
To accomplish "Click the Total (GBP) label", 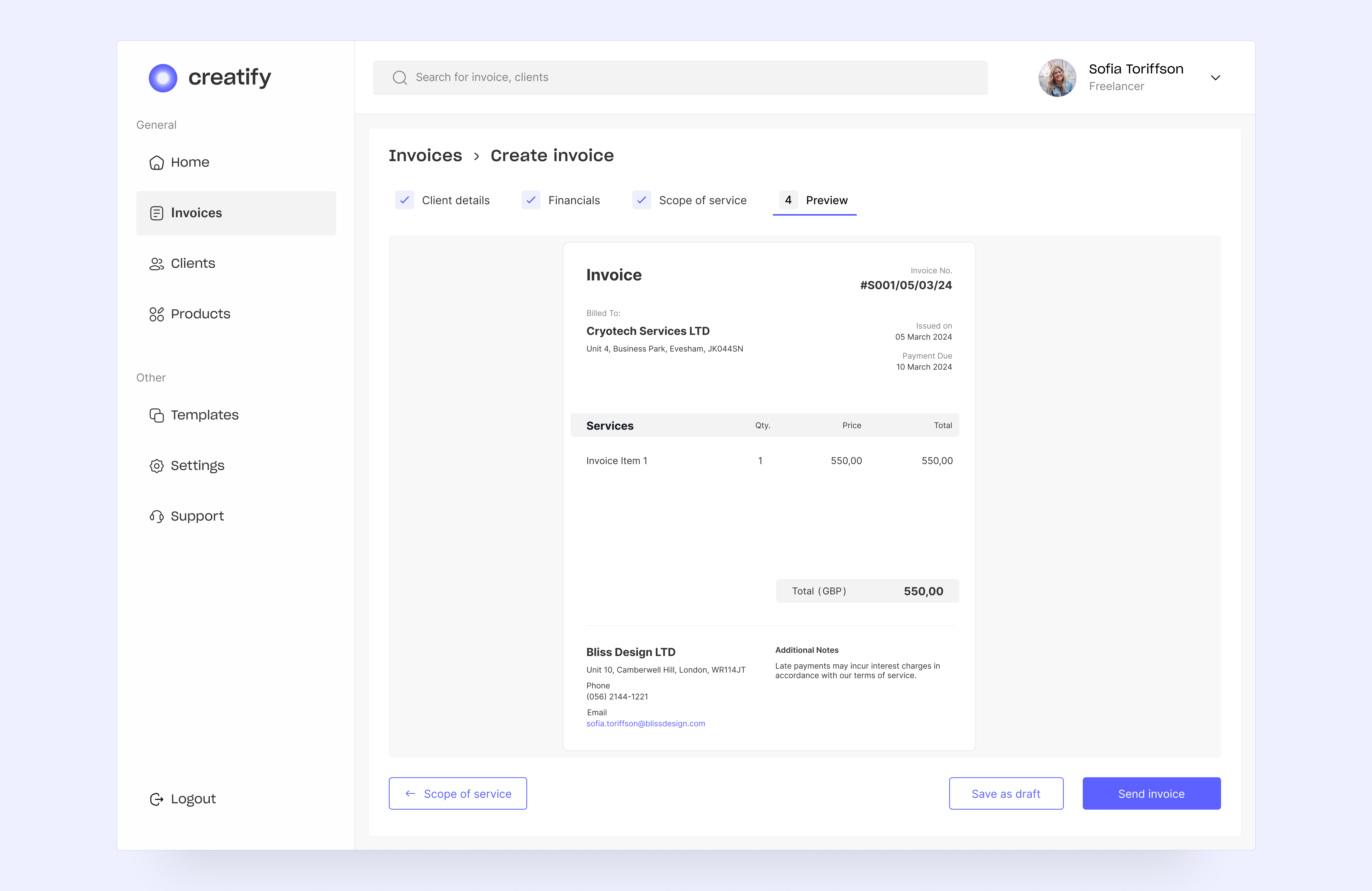I will (819, 591).
